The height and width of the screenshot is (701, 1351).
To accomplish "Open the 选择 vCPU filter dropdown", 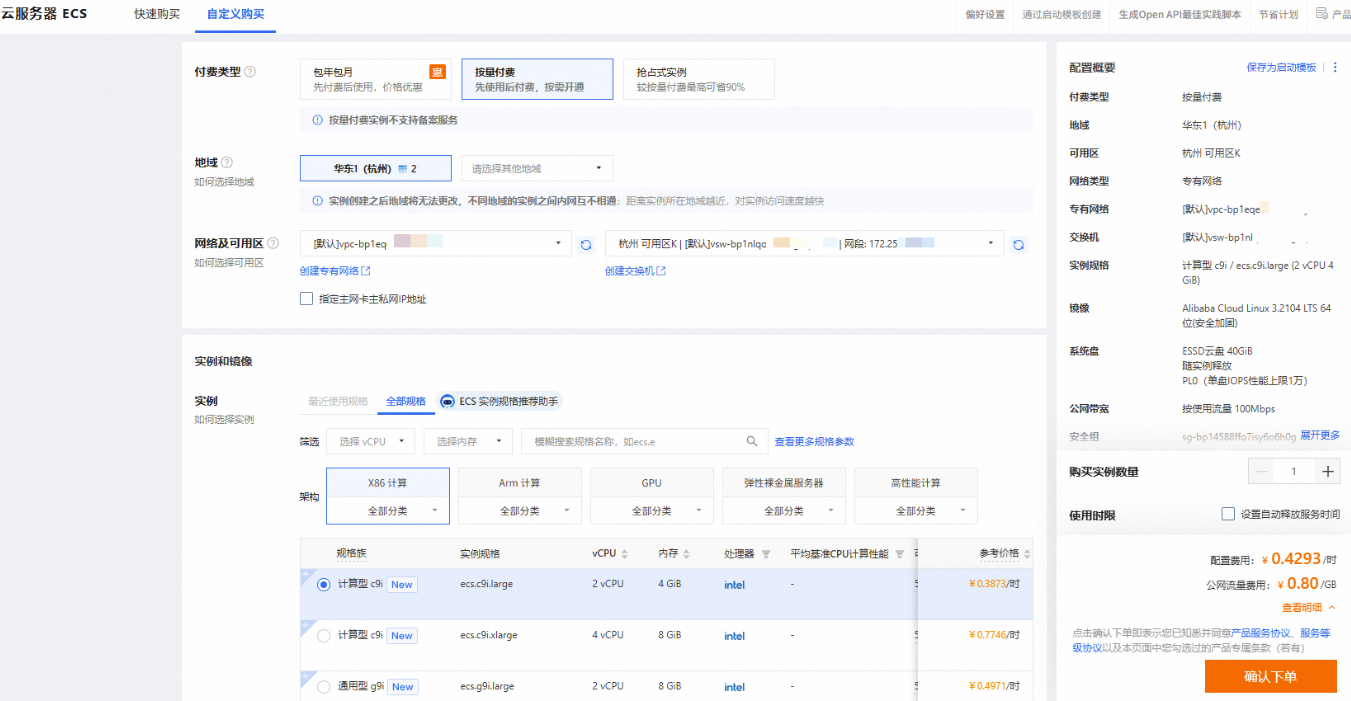I will coord(371,441).
